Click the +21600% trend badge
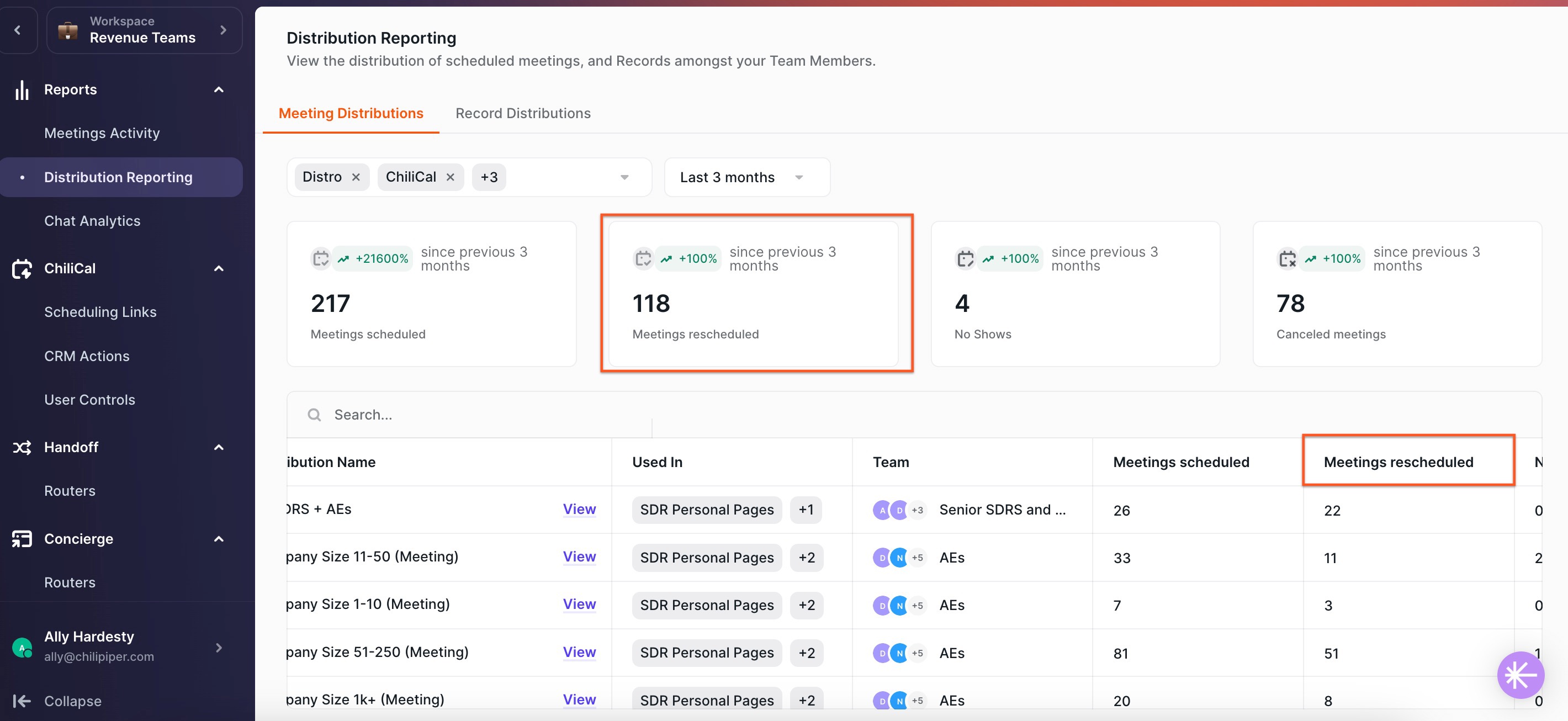This screenshot has height=721, width=1568. click(x=373, y=258)
